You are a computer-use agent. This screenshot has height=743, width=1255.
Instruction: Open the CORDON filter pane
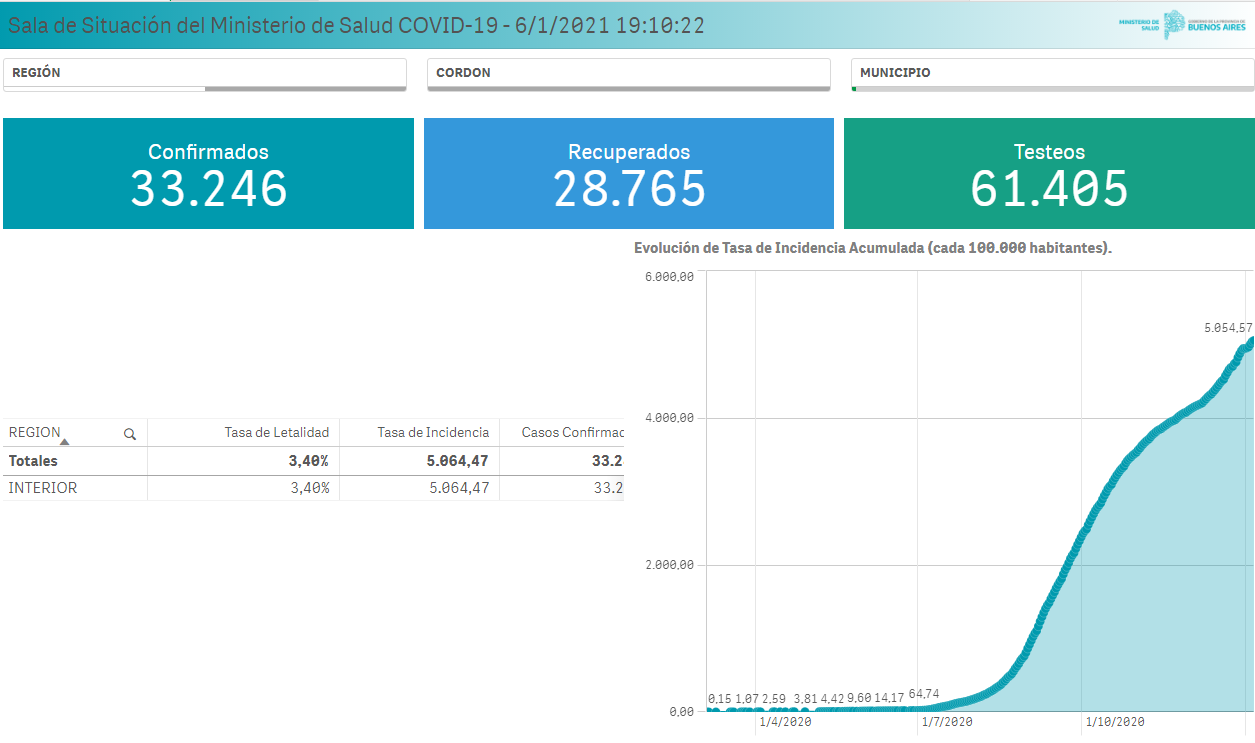point(628,73)
